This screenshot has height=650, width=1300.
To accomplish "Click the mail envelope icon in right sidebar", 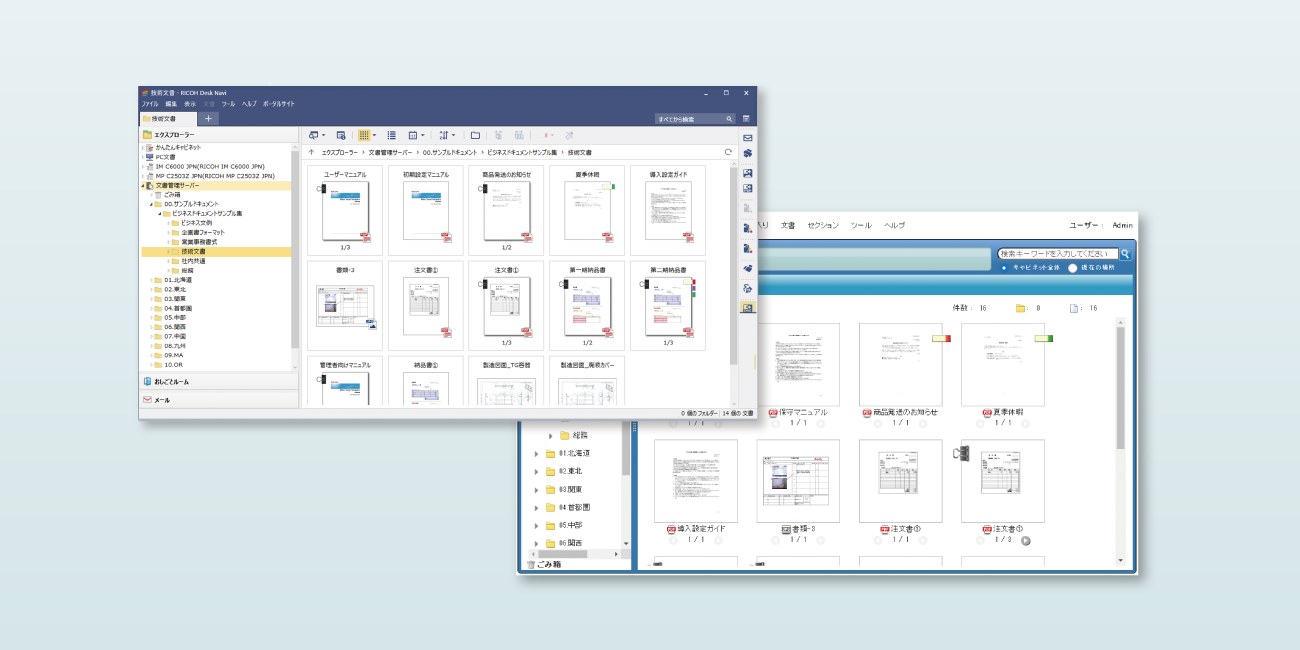I will tap(747, 137).
